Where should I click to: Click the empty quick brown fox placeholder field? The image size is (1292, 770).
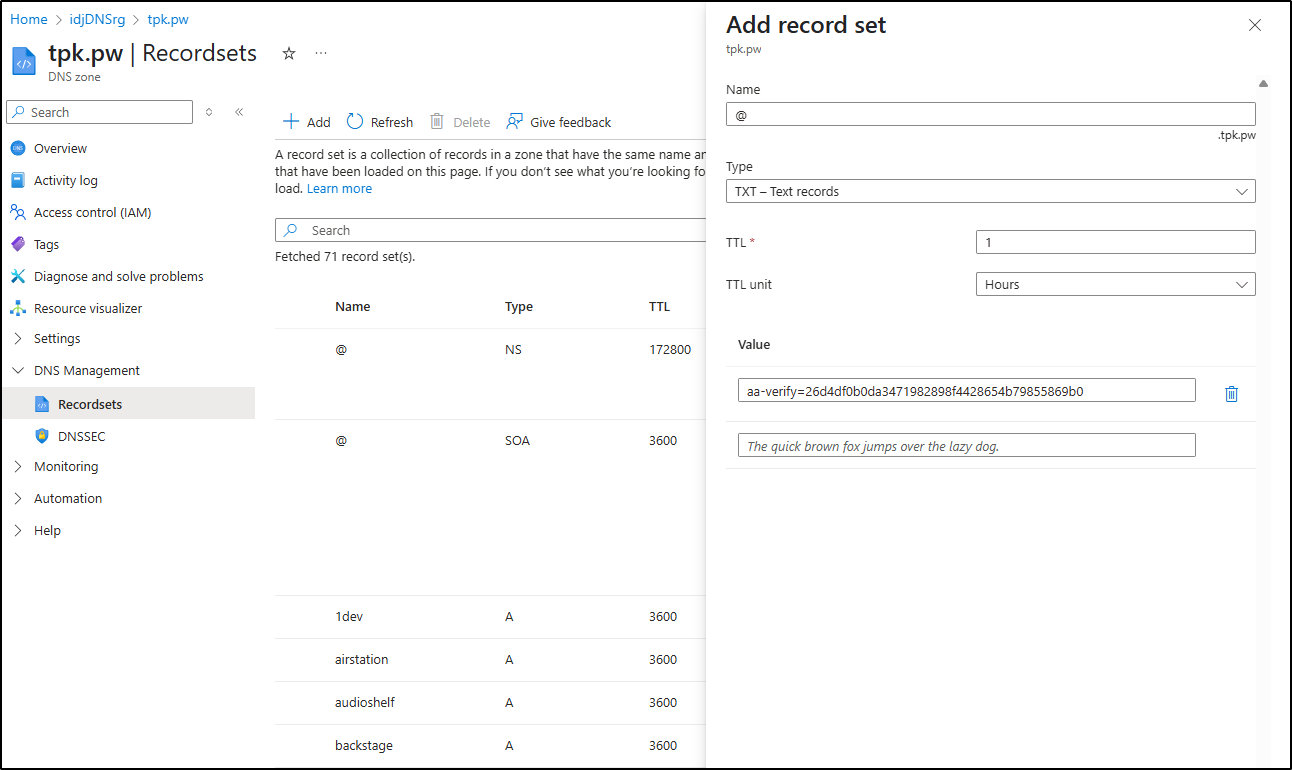point(967,445)
